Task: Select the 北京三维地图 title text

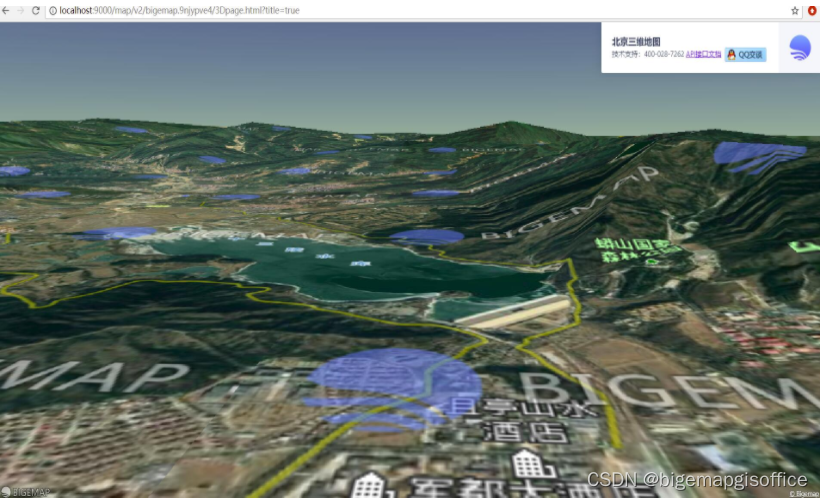Action: 636,42
